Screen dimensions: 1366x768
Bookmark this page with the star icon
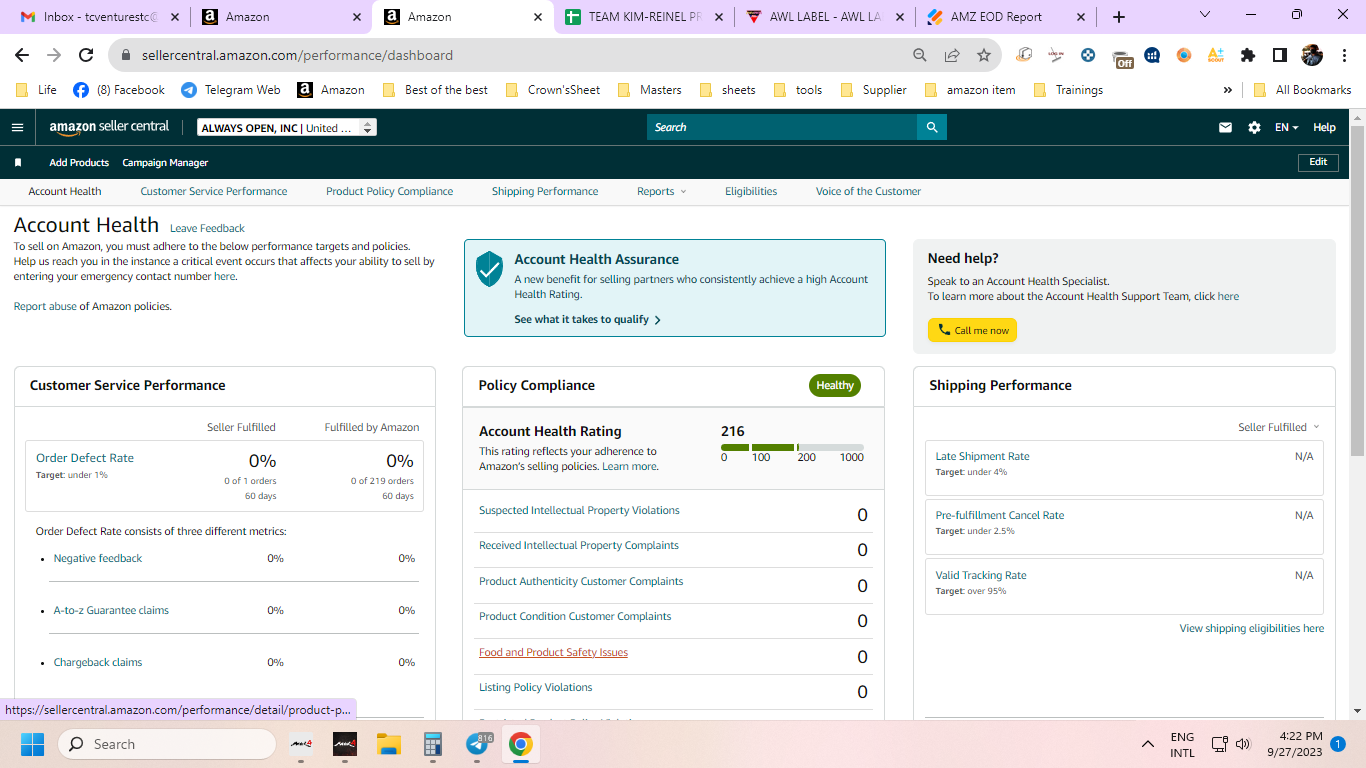[984, 55]
